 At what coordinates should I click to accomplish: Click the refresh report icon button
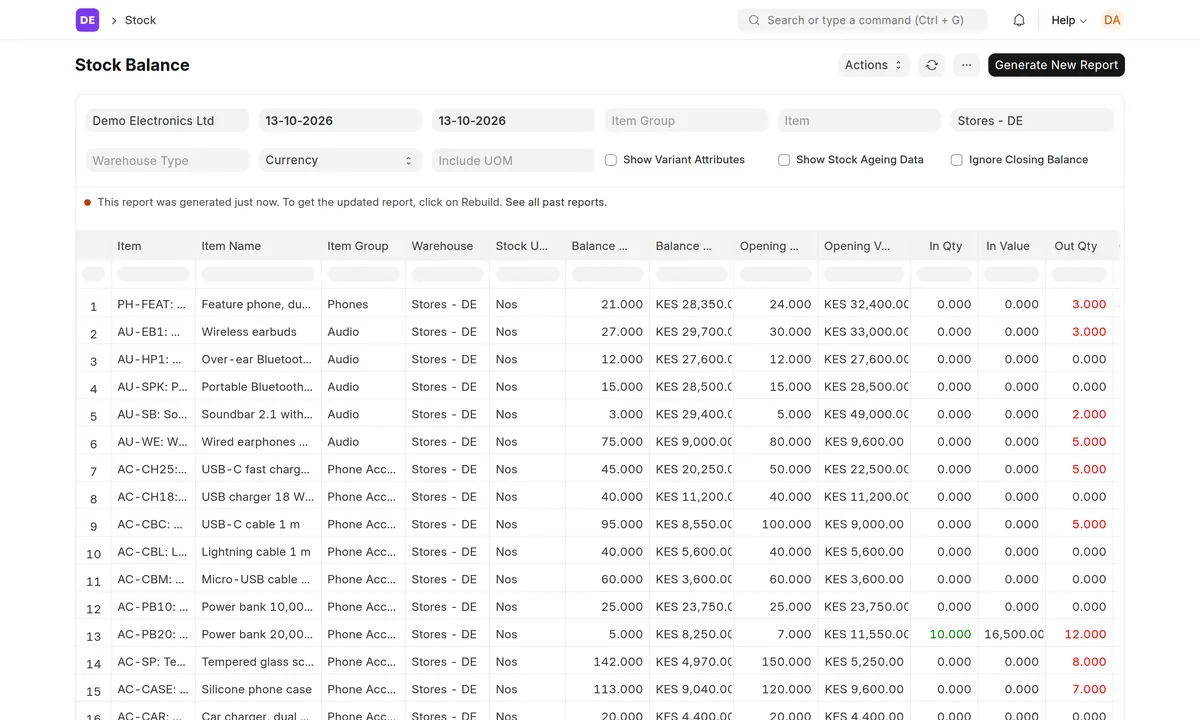click(x=931, y=65)
